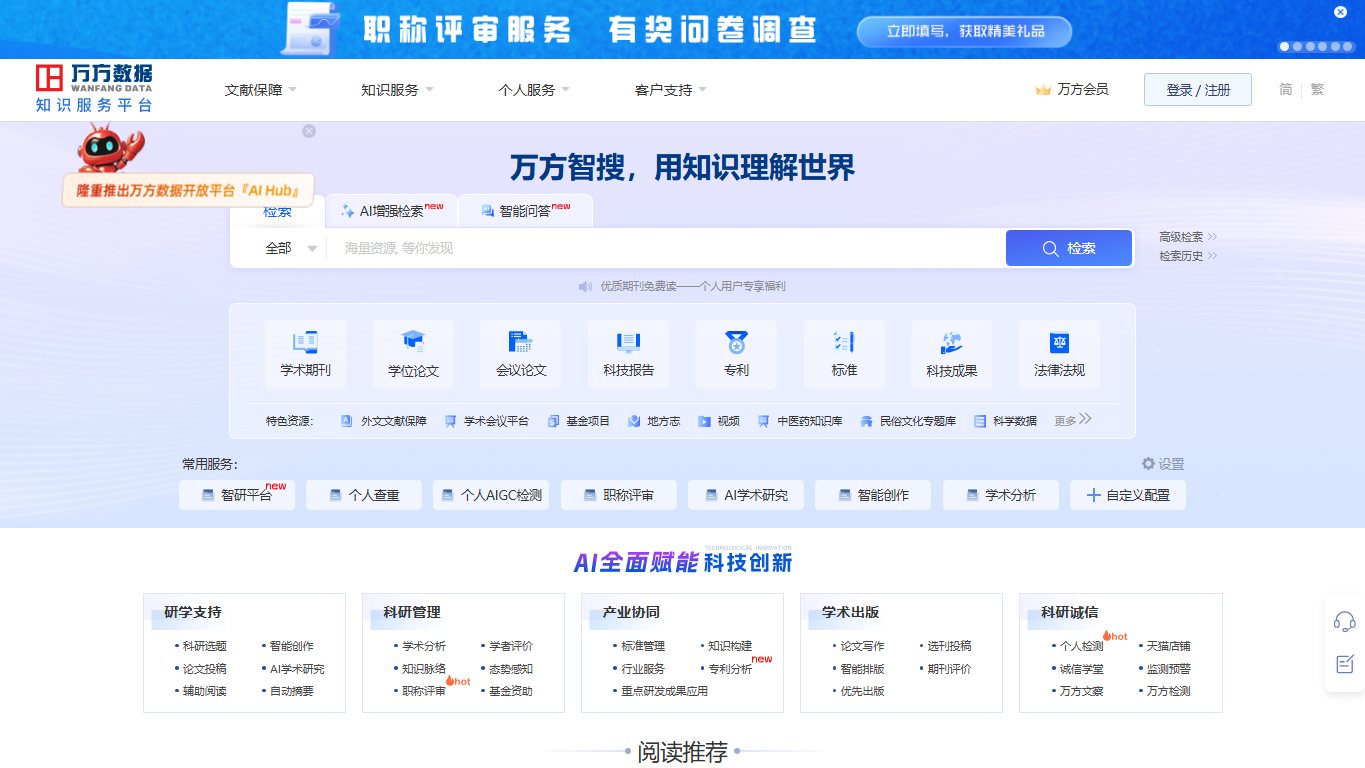The width and height of the screenshot is (1365, 768).
Task: Expand the 个人服务 menu
Action: click(x=534, y=90)
